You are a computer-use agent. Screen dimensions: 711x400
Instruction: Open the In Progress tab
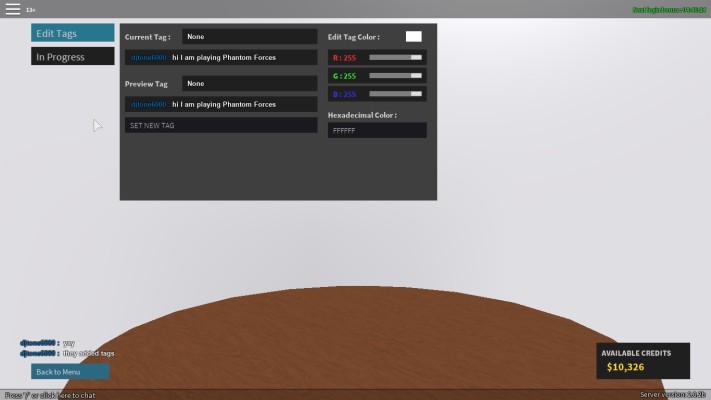point(72,57)
